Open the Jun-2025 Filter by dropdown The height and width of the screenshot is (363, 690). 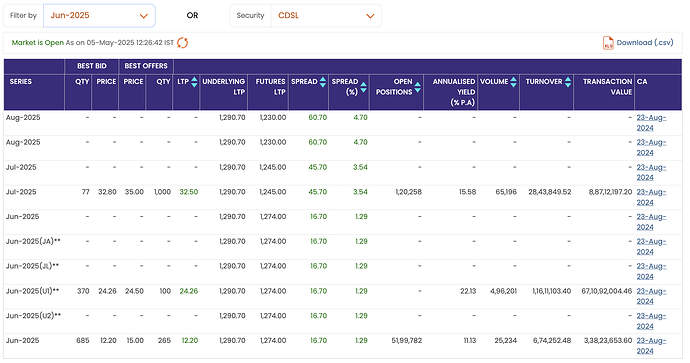tap(99, 15)
